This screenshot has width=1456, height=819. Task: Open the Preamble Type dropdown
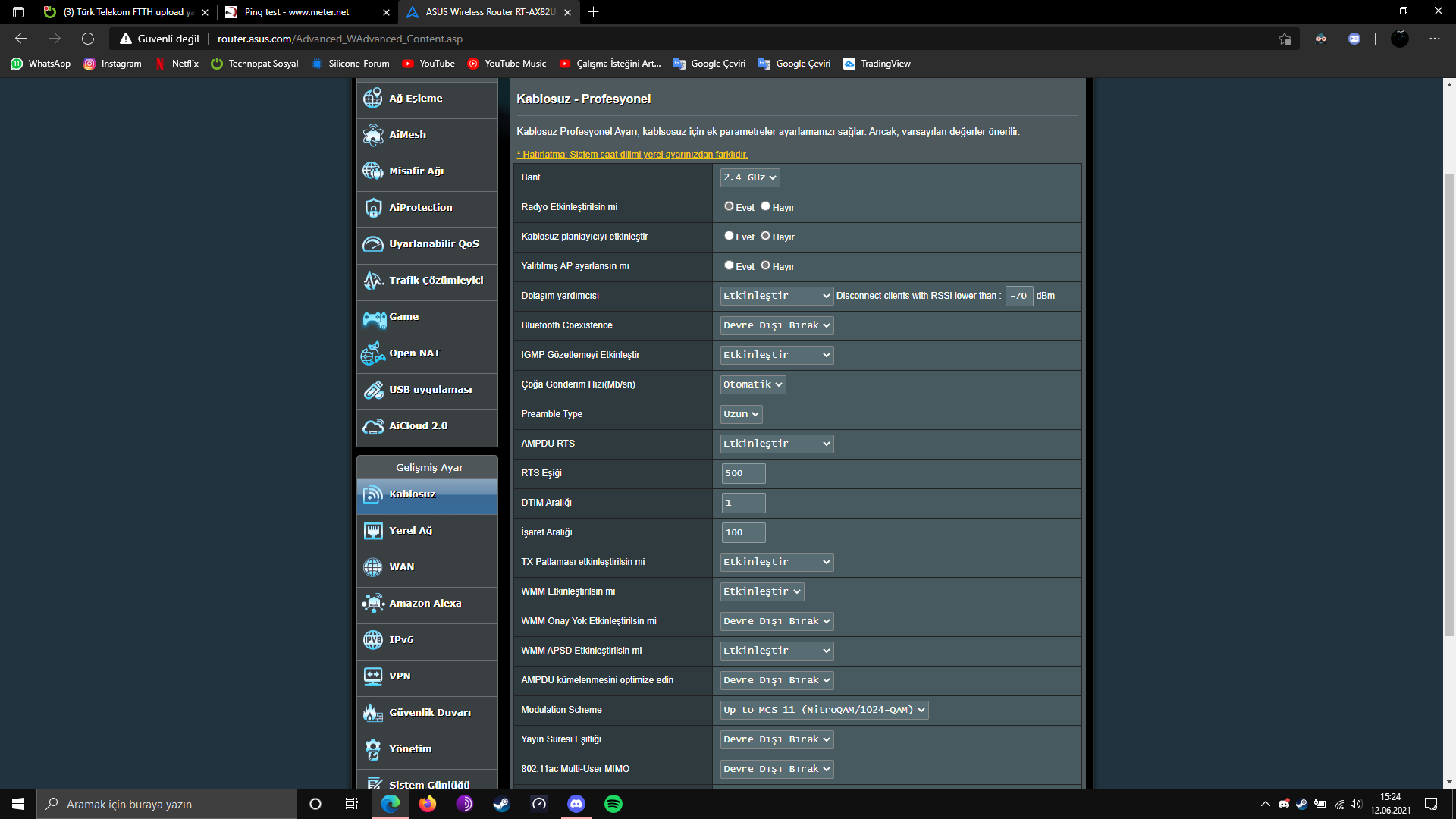tap(741, 414)
